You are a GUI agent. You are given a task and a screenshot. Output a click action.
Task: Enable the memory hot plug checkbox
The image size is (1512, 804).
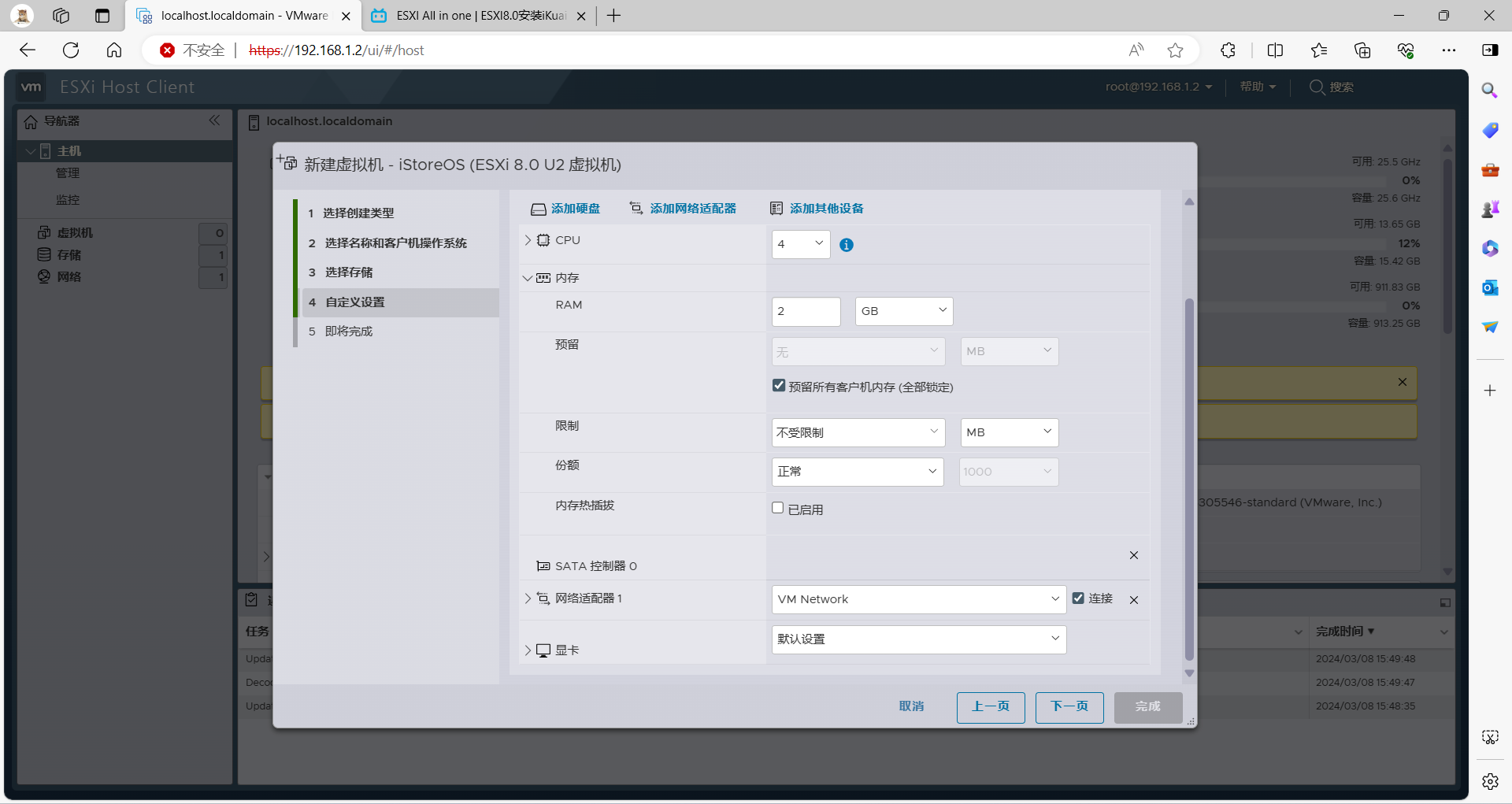(778, 509)
